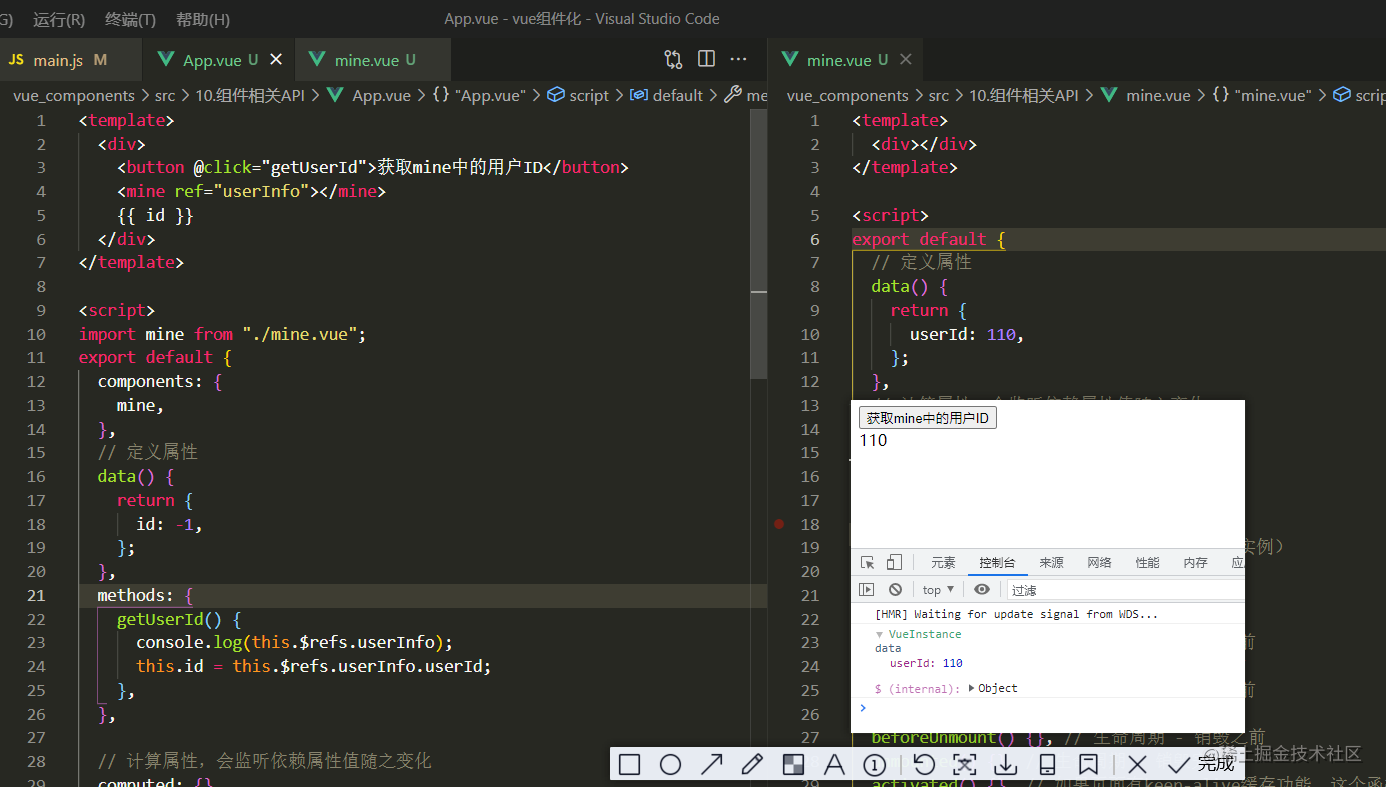Viewport: 1386px width, 787px height.
Task: Click the src breadcrumb in left editor
Action: [164, 95]
